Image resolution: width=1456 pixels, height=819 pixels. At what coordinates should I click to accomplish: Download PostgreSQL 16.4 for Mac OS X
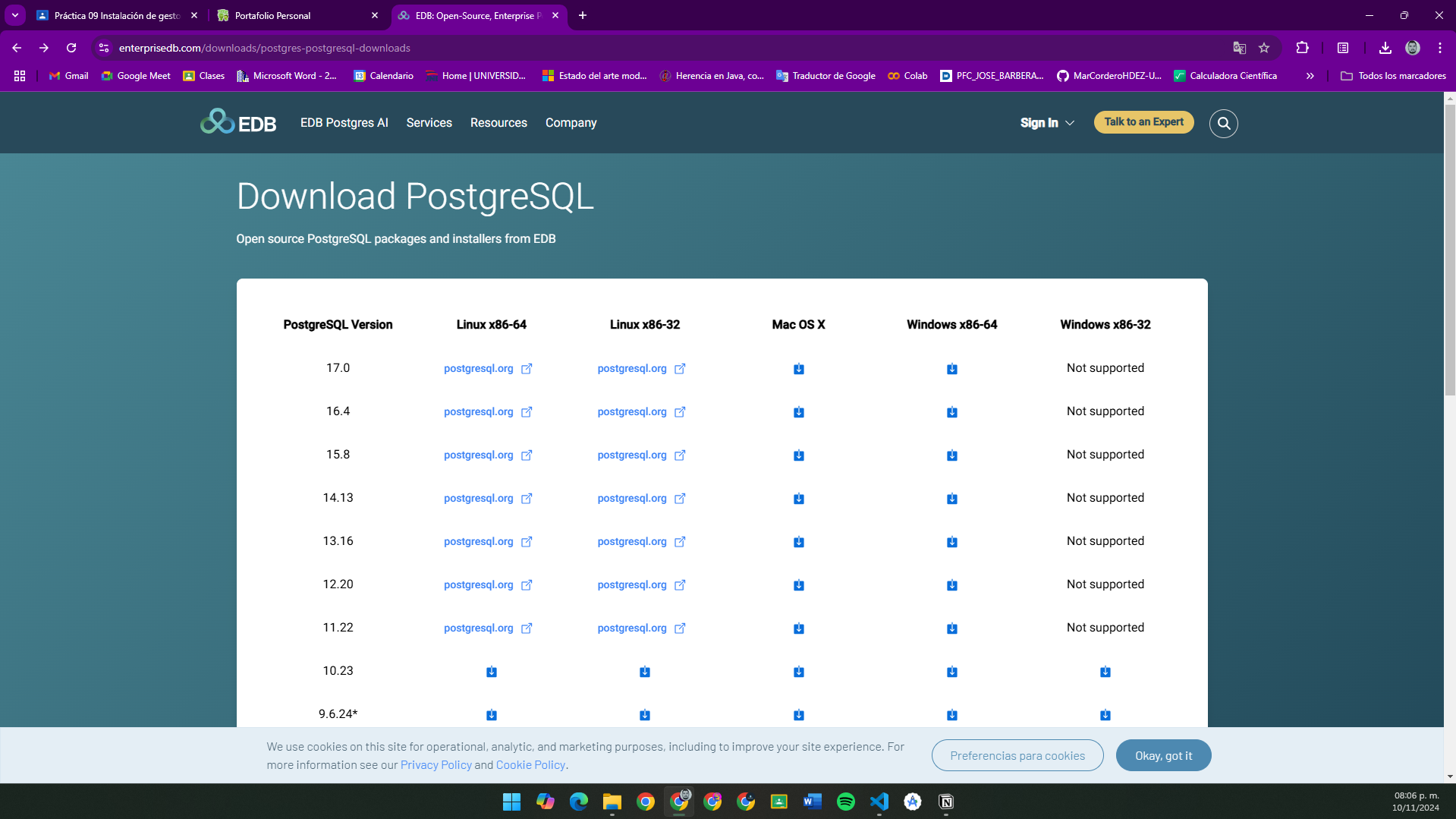pyautogui.click(x=799, y=412)
